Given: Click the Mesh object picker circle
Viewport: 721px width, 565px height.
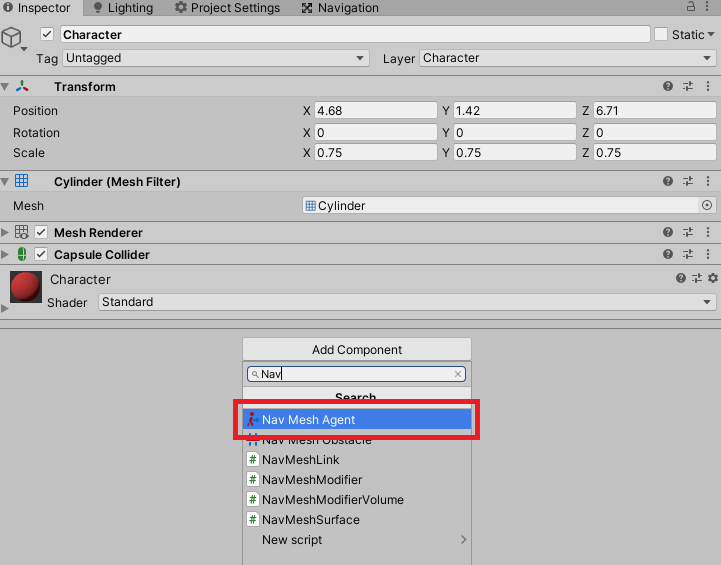Looking at the screenshot, I should coord(707,205).
